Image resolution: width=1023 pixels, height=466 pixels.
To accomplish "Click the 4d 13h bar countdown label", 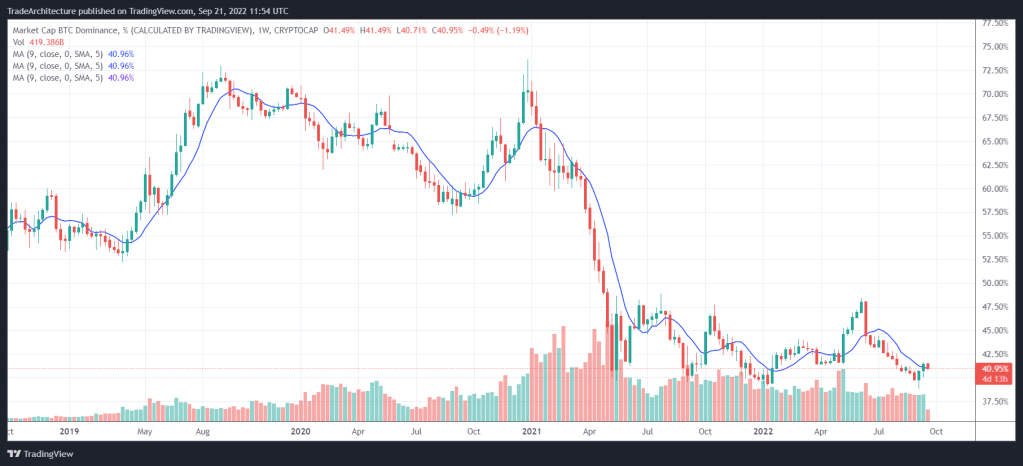I will click(x=997, y=378).
